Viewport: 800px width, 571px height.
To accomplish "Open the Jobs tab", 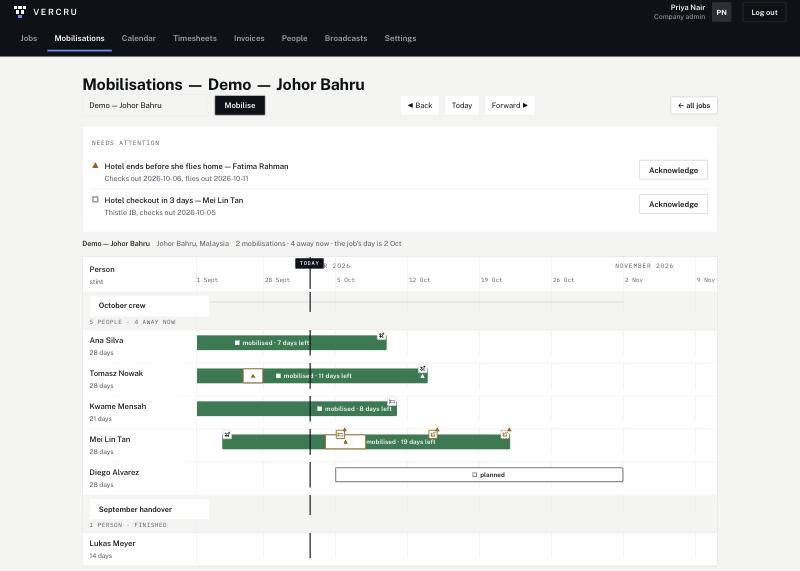I will pyautogui.click(x=29, y=38).
